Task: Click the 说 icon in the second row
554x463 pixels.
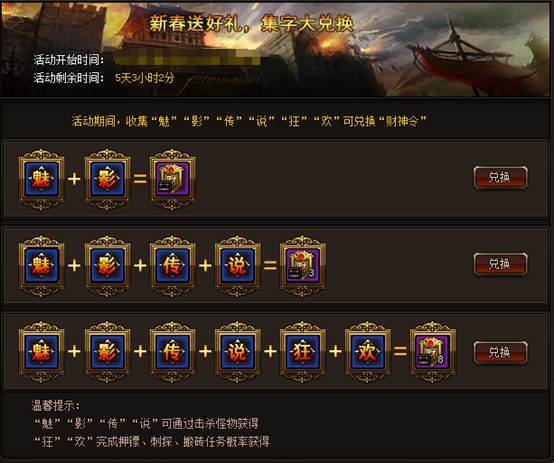Action: (x=238, y=265)
